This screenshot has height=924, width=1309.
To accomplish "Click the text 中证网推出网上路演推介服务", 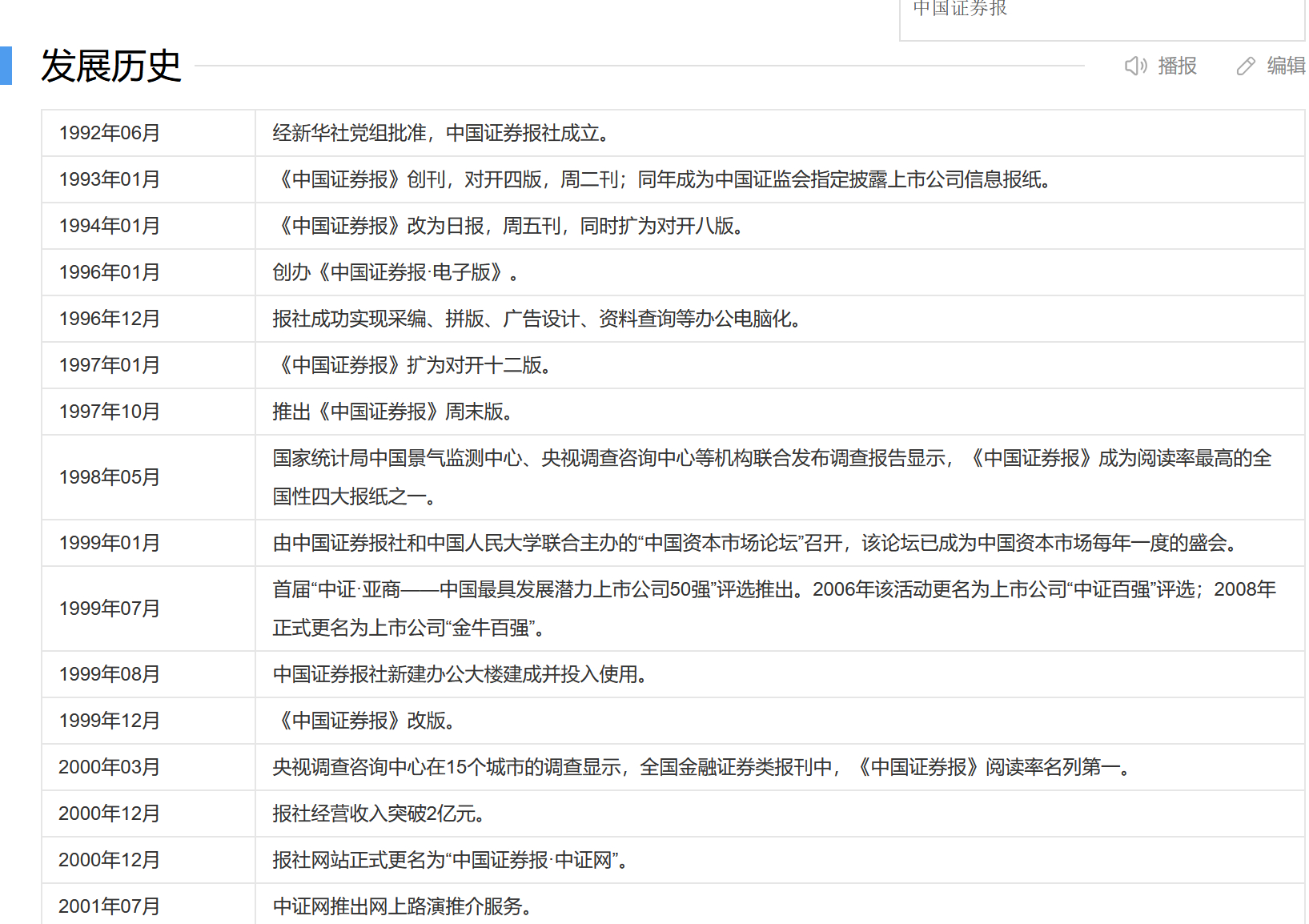I will coord(397,906).
